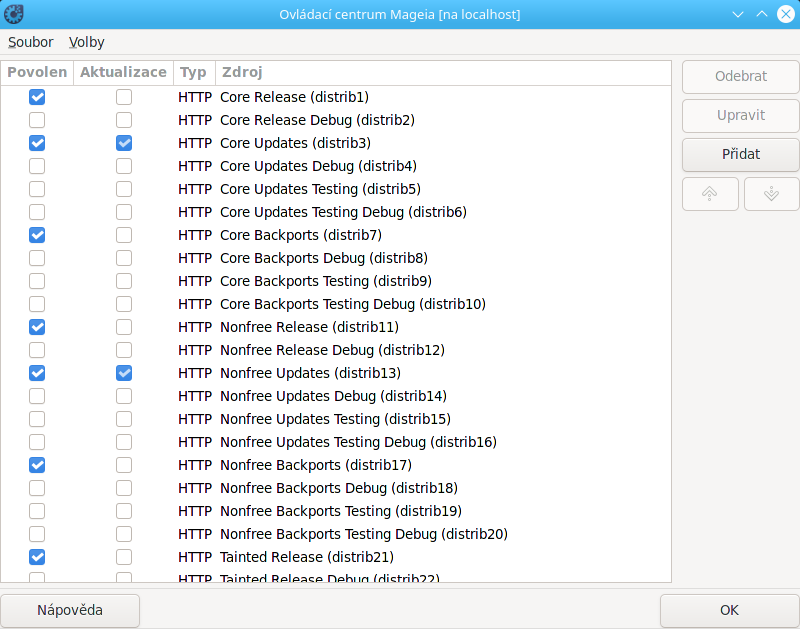Image resolution: width=800 pixels, height=629 pixels.
Task: Disable Povolen for Core Backports (distrib7)
Action: coord(37,235)
